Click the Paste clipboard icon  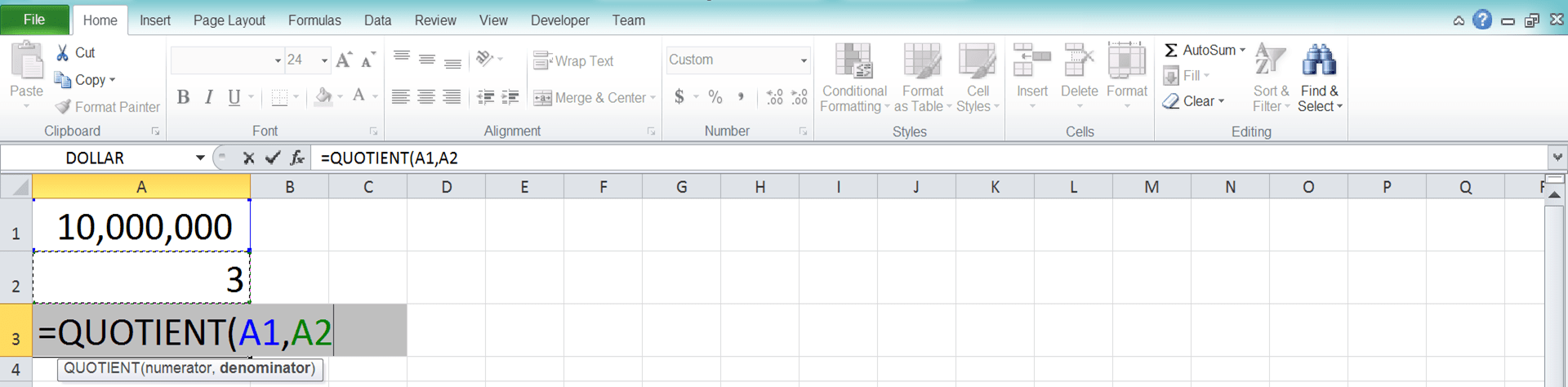coord(27,61)
